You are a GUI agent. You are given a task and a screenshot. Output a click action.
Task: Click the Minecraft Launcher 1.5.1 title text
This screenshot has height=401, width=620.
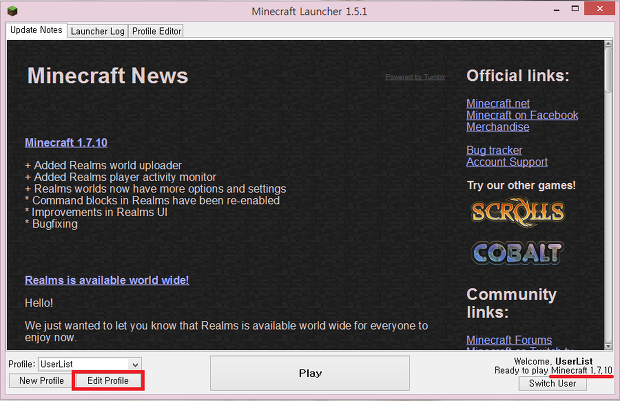[309, 11]
